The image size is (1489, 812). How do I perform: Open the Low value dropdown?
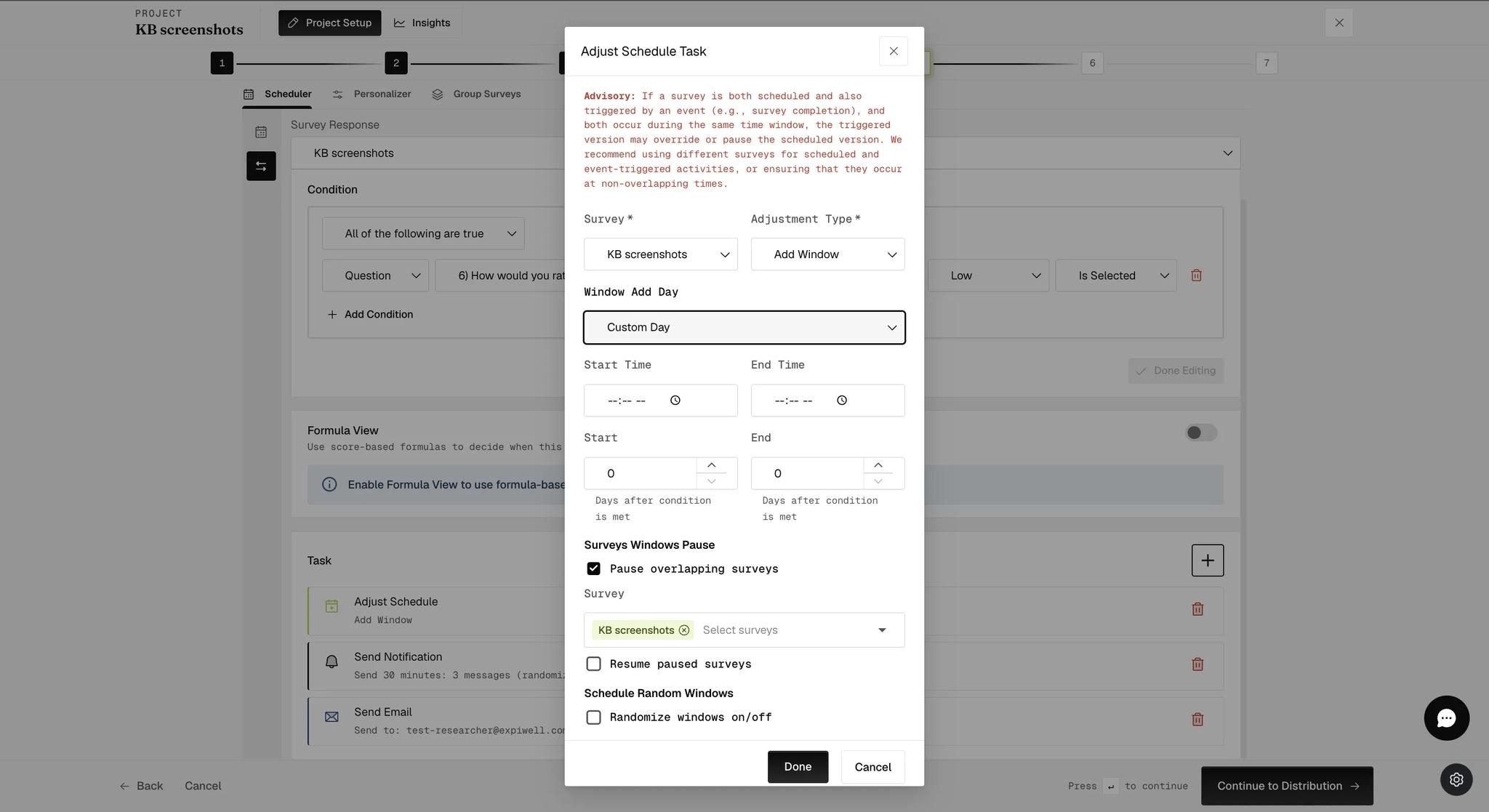coord(988,276)
